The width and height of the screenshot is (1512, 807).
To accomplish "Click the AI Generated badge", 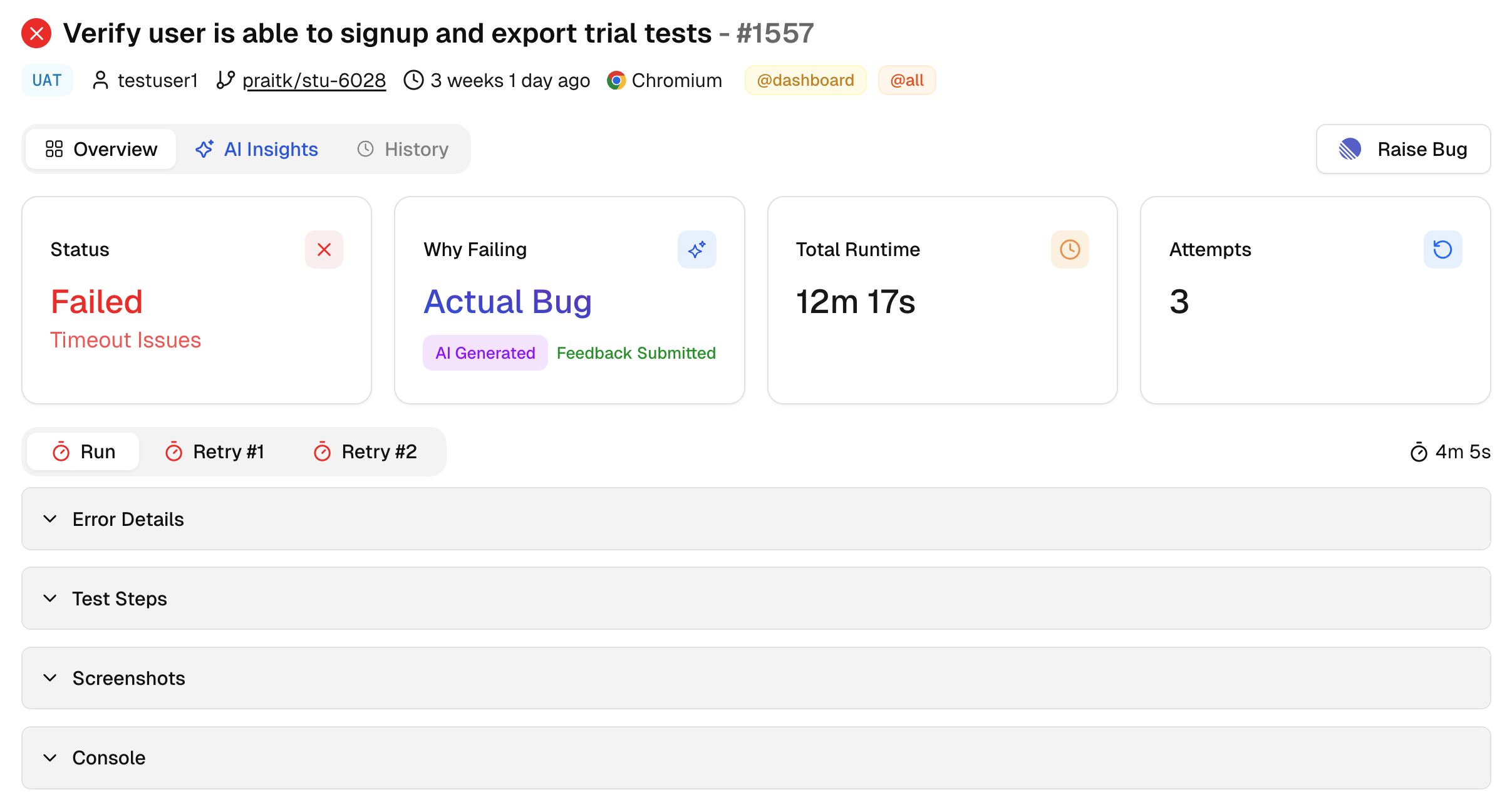I will click(x=485, y=353).
